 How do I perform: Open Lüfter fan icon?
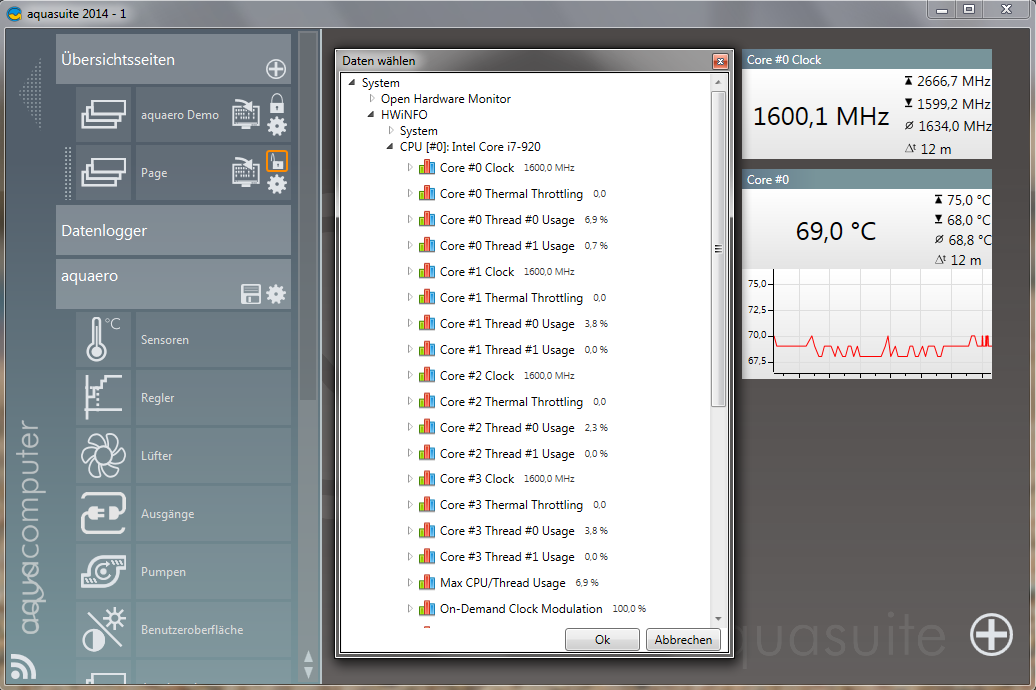(x=103, y=455)
